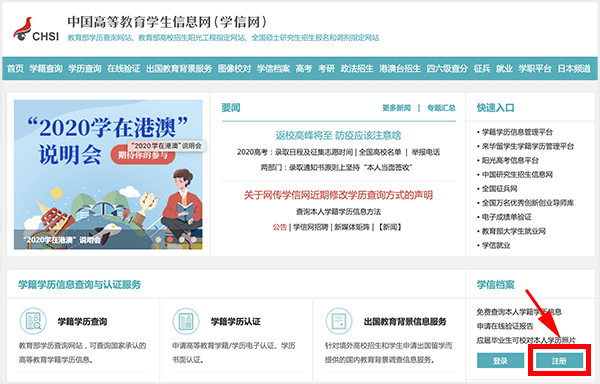The width and height of the screenshot is (600, 384).
Task: Open 公告 link
Action: coord(279,227)
